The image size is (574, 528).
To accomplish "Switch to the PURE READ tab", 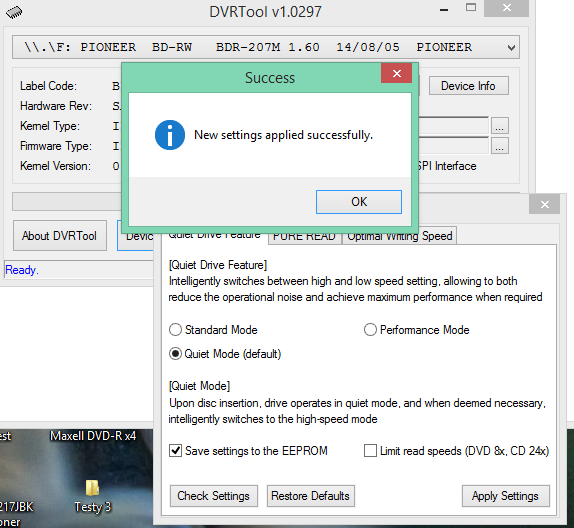I will (305, 237).
